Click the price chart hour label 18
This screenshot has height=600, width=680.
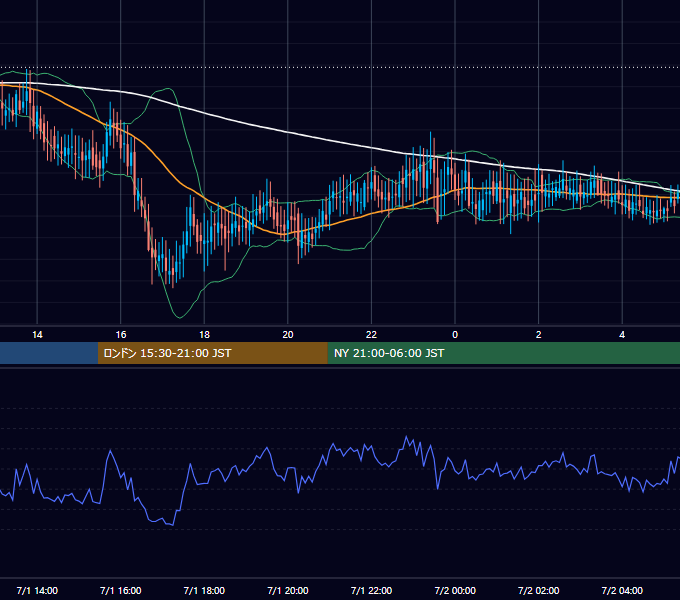[204, 335]
